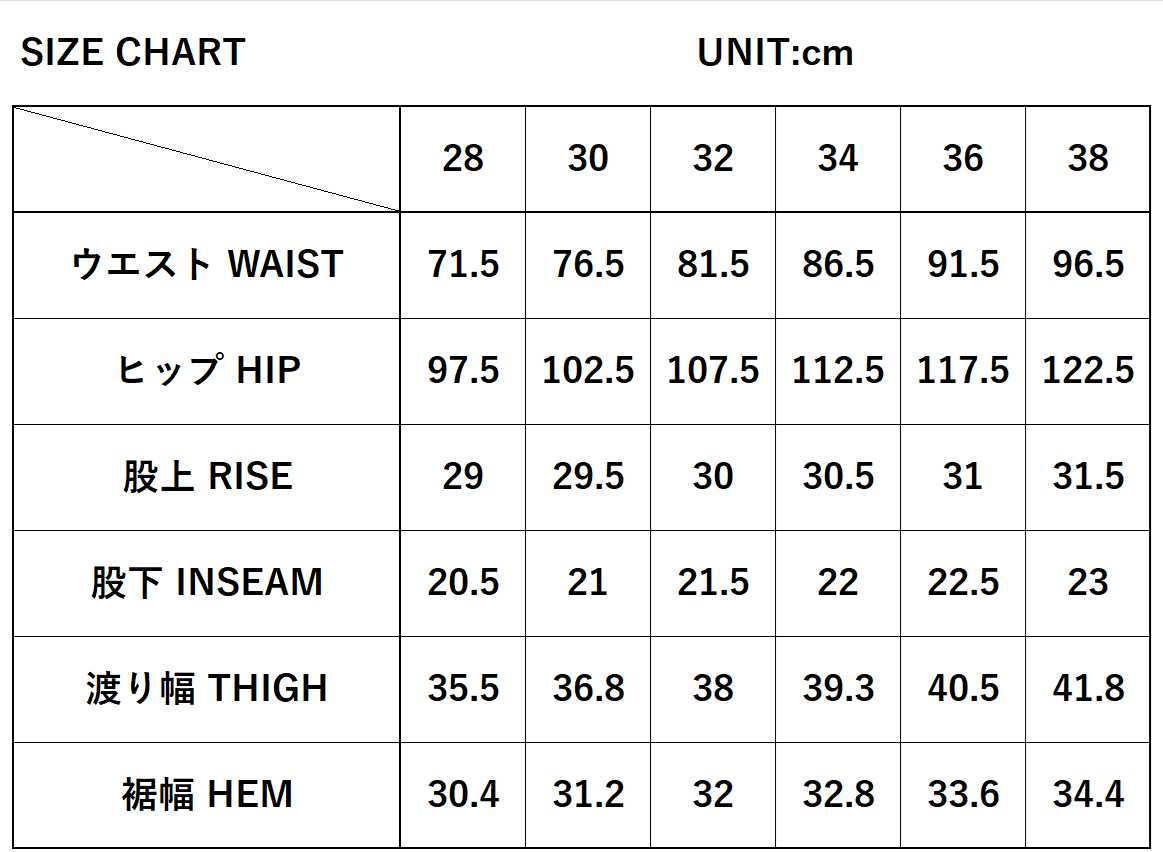This screenshot has width=1163, height=852.
Task: Click the 裾幅 HEM row label
Action: coord(207,795)
